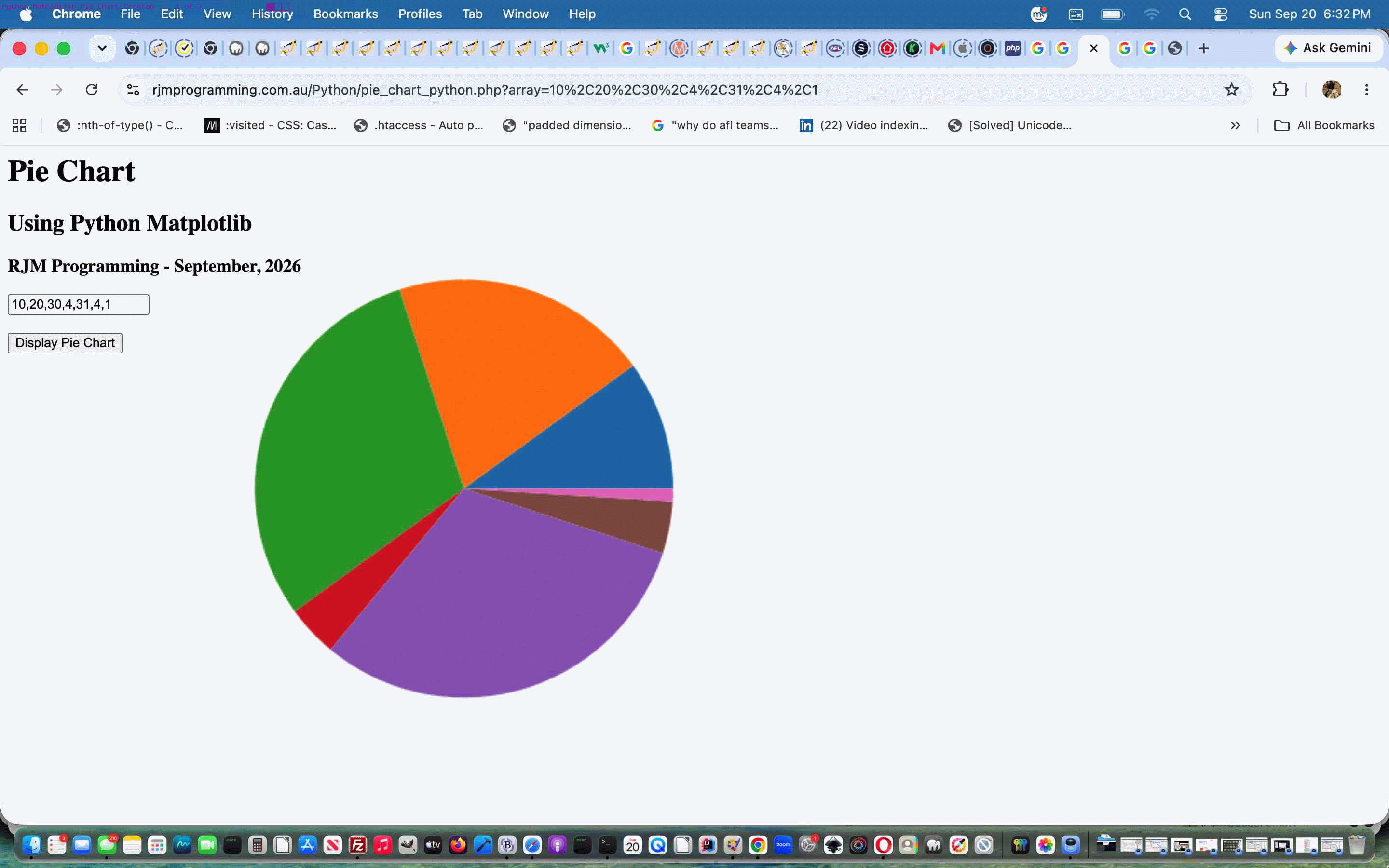The height and width of the screenshot is (868, 1389).
Task: Go back to the previous page
Action: [22, 90]
